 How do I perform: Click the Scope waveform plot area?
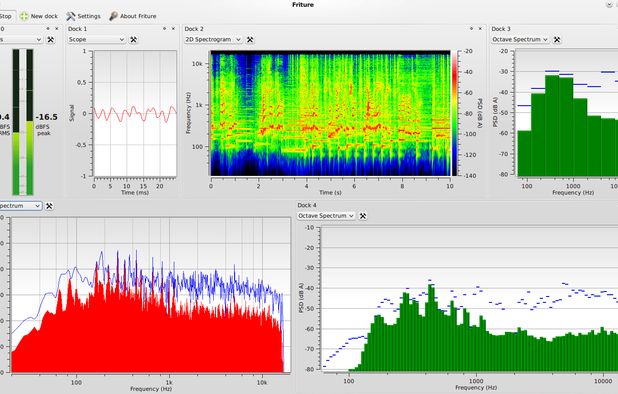pyautogui.click(x=135, y=113)
